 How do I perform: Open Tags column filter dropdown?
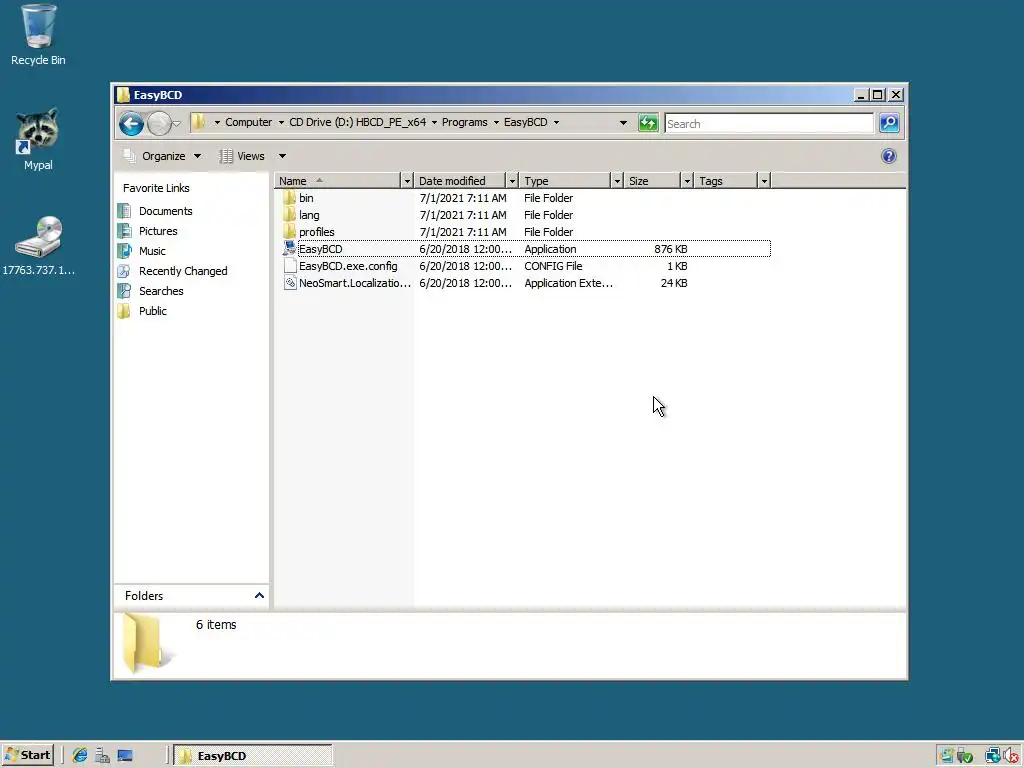(x=764, y=181)
